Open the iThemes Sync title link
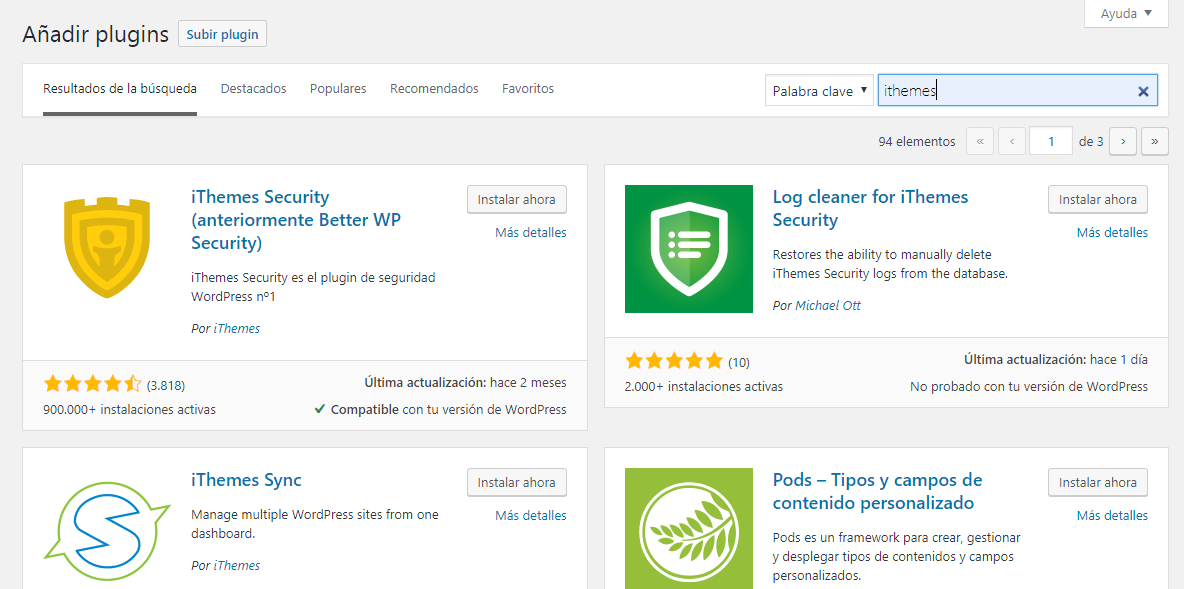 pyautogui.click(x=246, y=480)
